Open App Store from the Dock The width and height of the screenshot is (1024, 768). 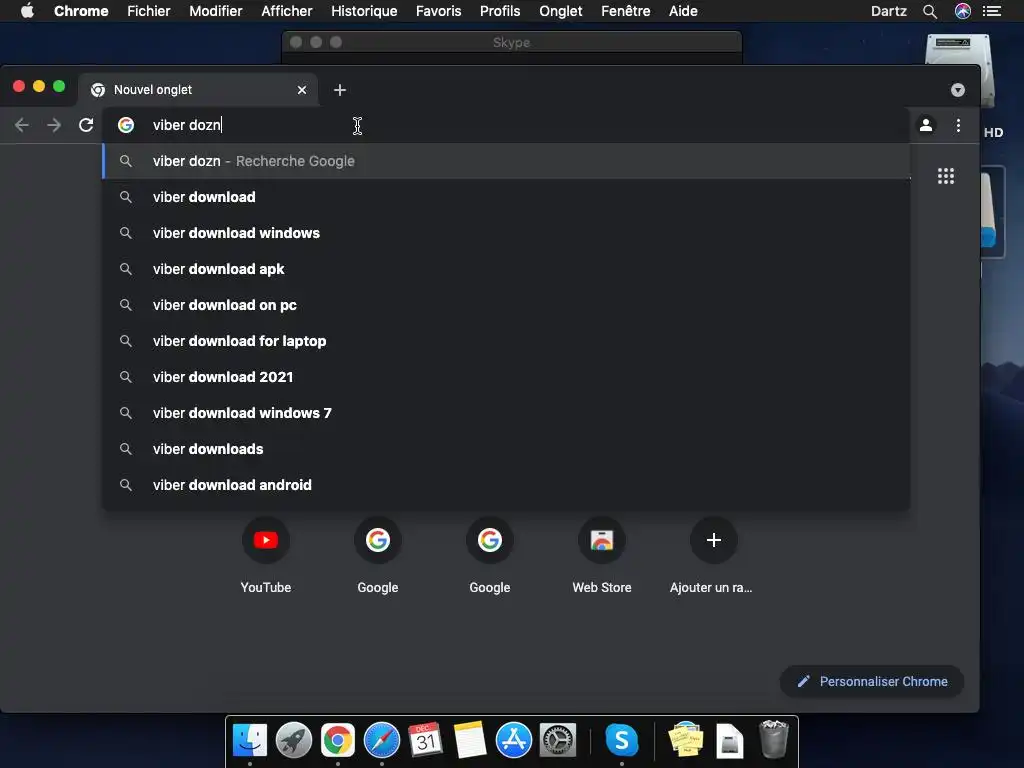tap(514, 741)
